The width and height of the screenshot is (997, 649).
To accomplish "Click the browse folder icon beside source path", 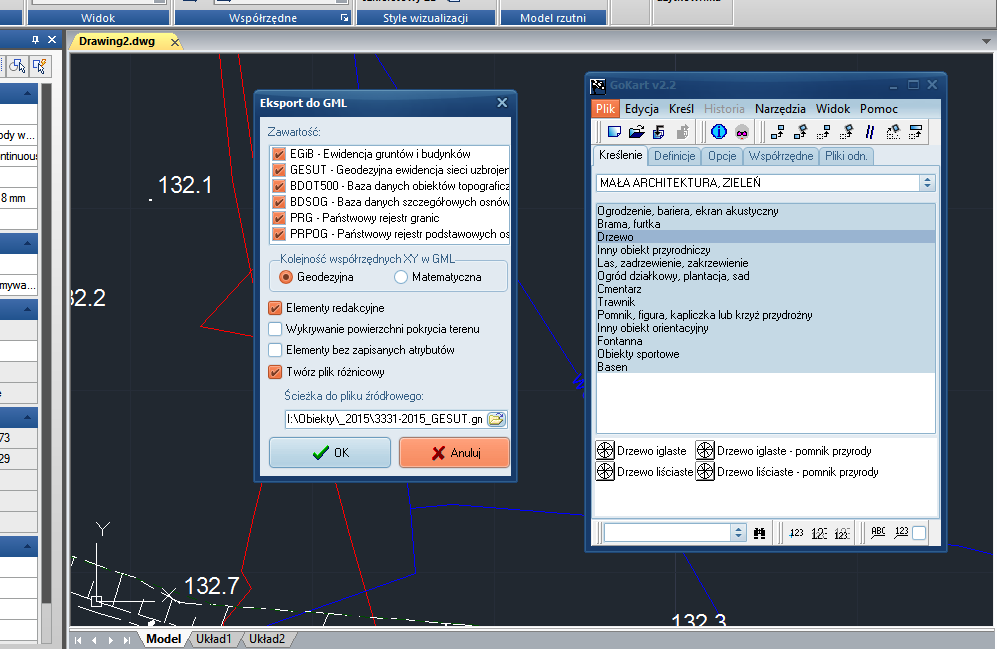I will point(497,418).
